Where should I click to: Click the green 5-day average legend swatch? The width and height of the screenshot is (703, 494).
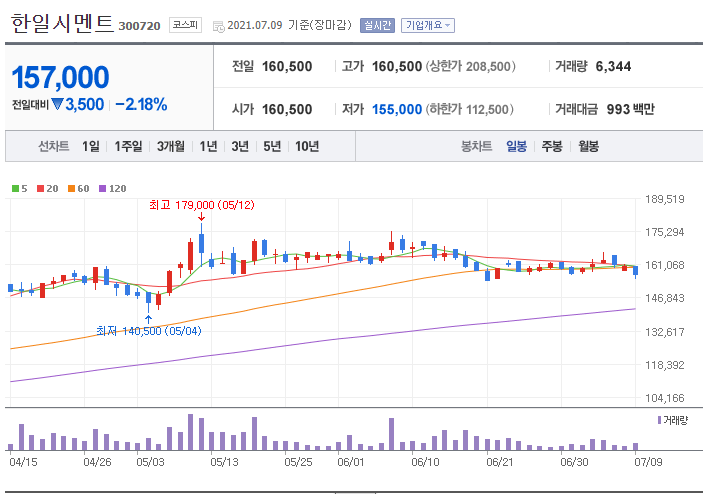(15, 189)
